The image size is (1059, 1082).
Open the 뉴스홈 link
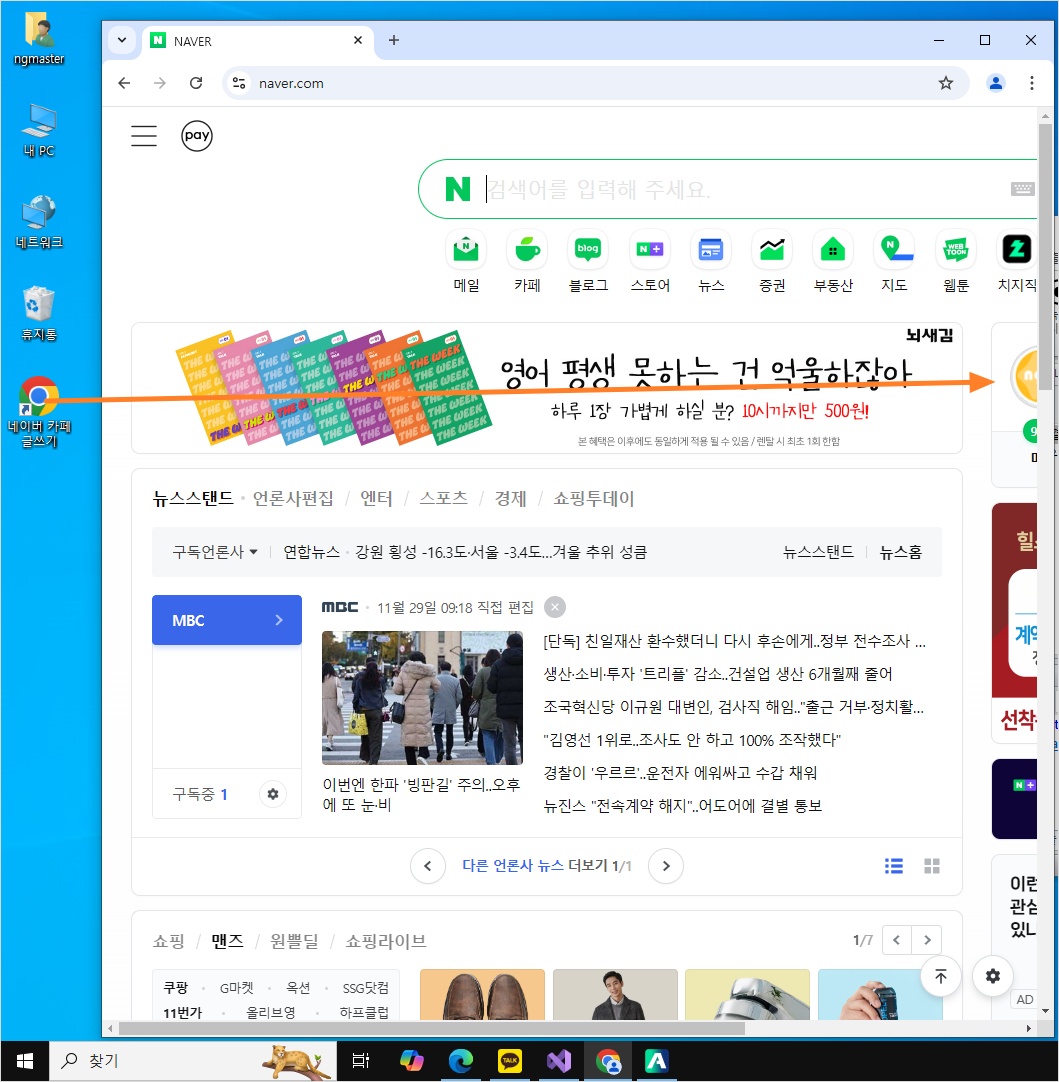[900, 552]
